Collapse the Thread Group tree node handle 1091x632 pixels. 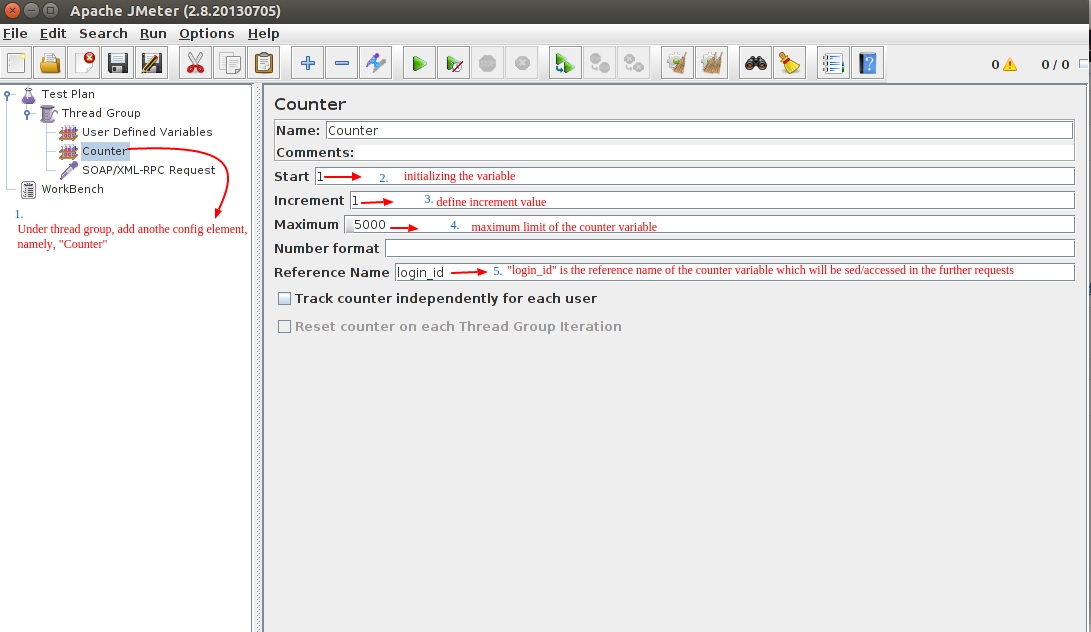coord(27,113)
